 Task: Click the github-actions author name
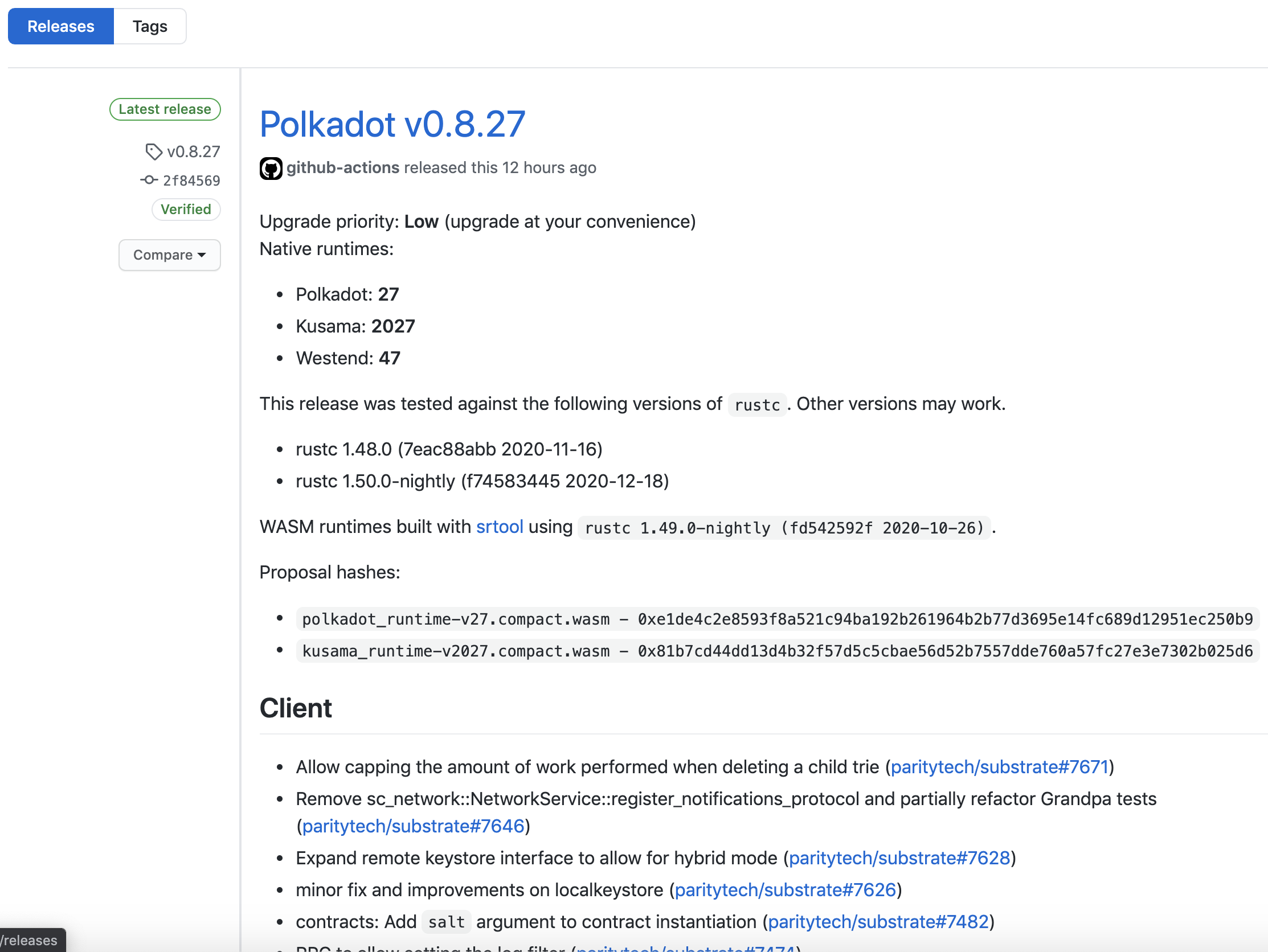pyautogui.click(x=343, y=168)
